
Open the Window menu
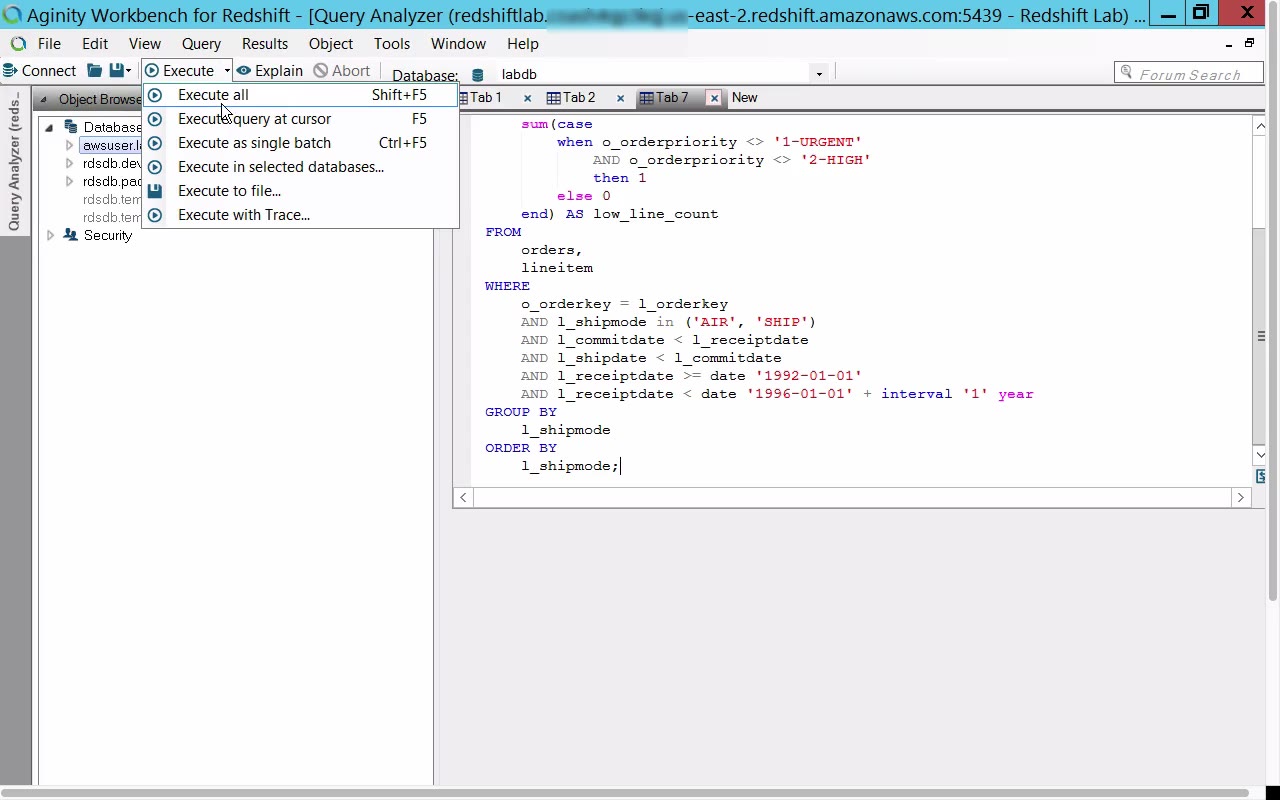tap(458, 44)
